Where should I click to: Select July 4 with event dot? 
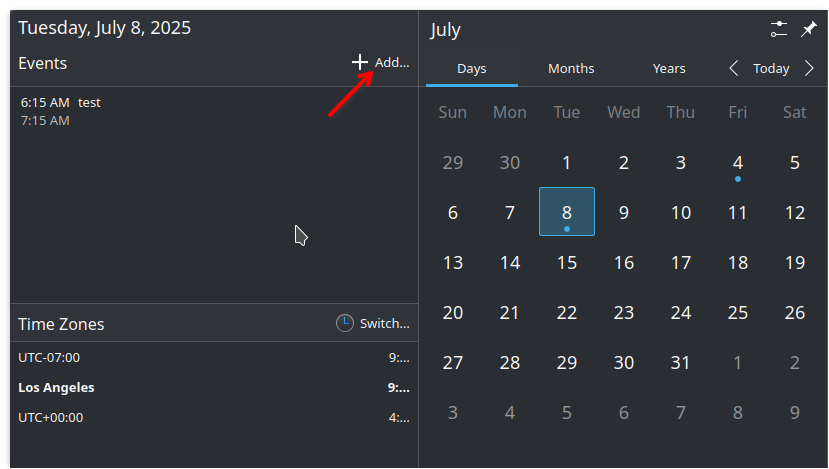click(738, 163)
